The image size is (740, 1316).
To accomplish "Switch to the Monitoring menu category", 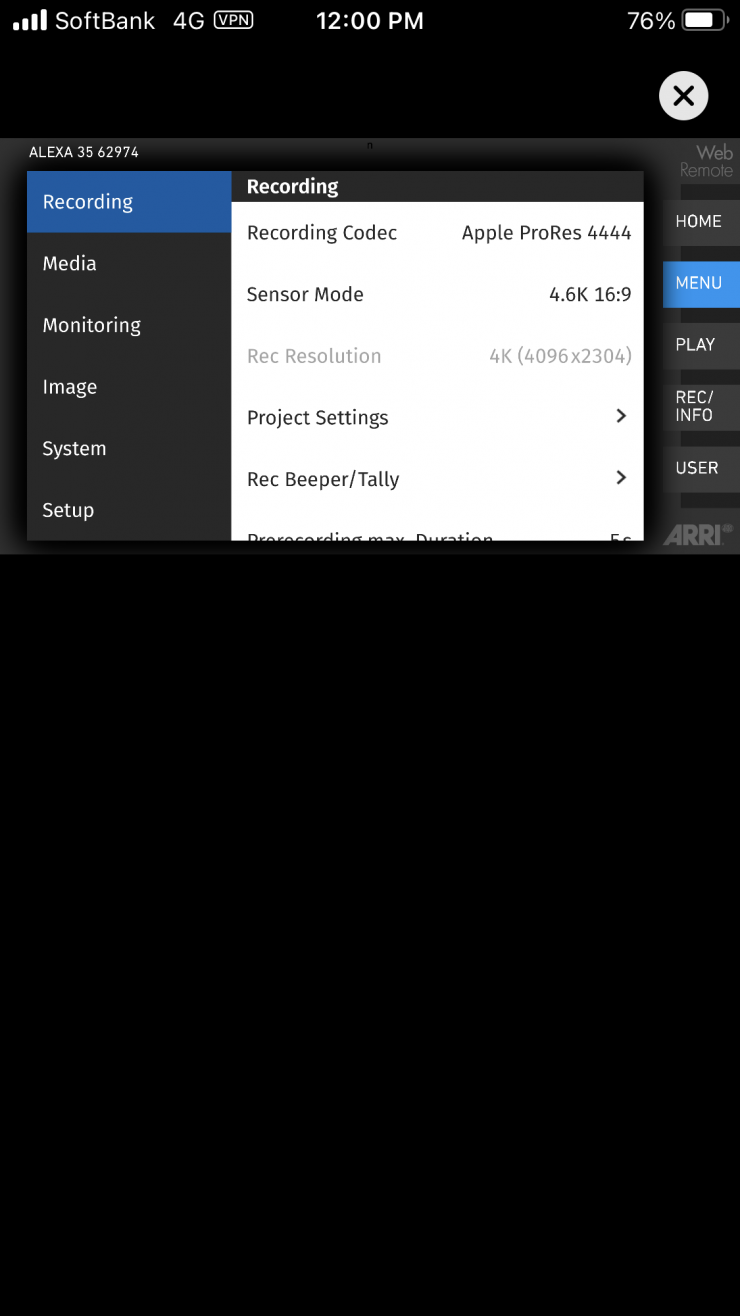I will 129,326.
